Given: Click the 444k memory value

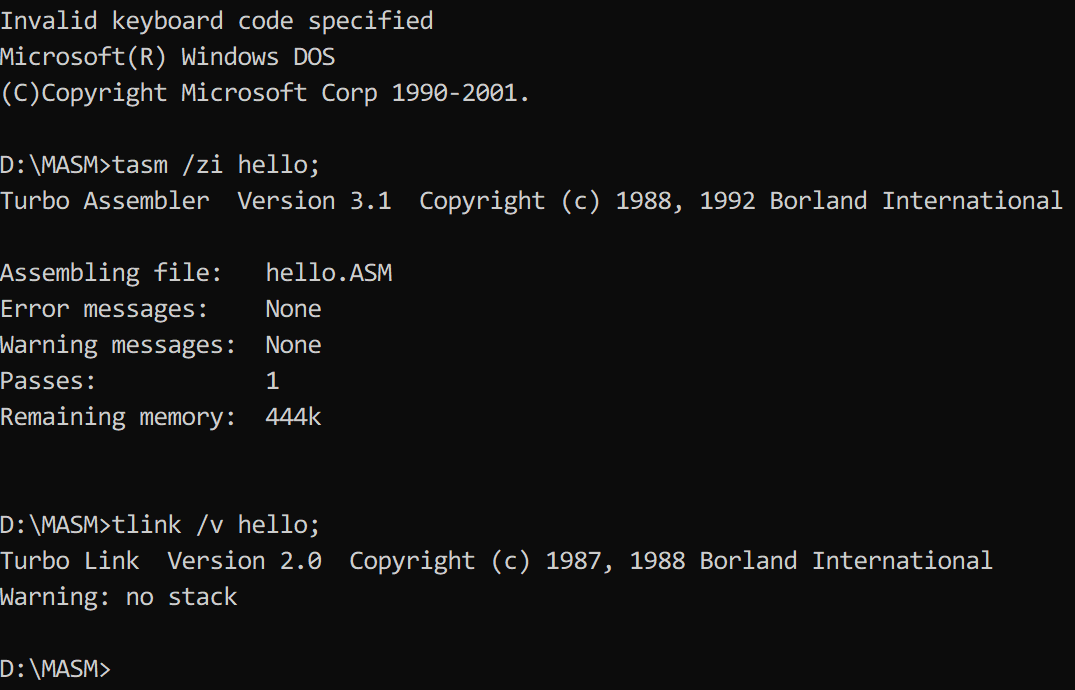Looking at the screenshot, I should pyautogui.click(x=293, y=417).
